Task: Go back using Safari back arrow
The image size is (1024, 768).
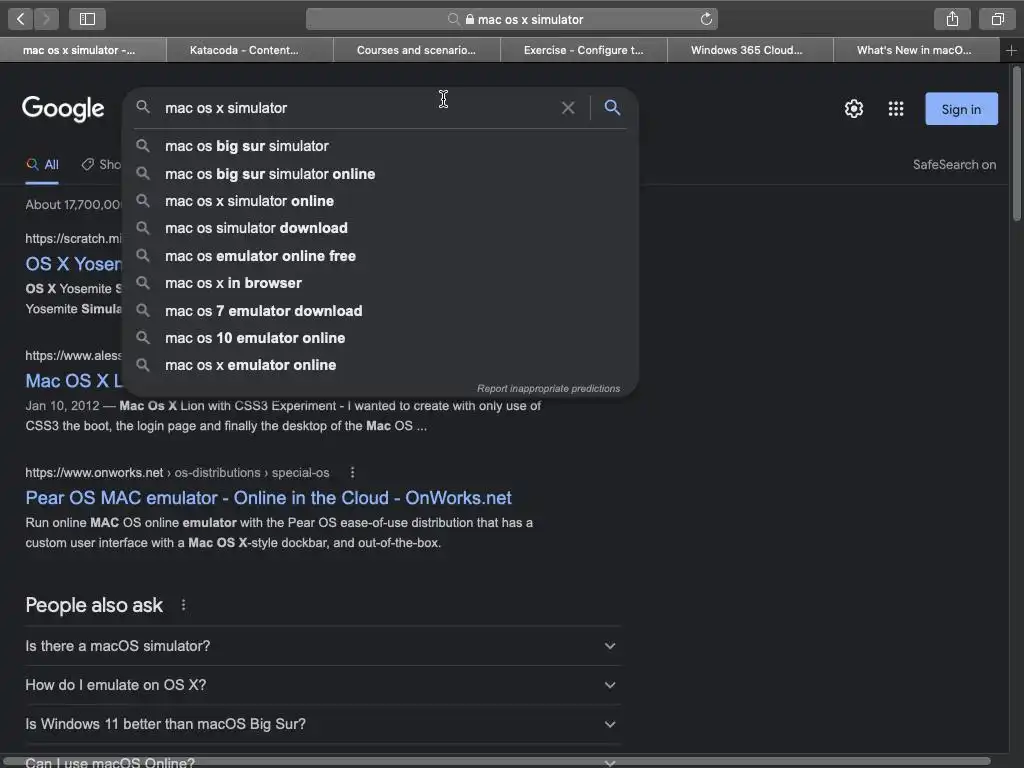Action: pos(20,19)
